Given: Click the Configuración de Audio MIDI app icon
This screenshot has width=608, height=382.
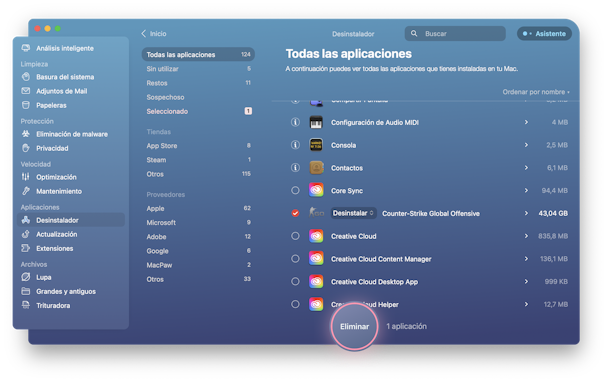Looking at the screenshot, I should [x=316, y=123].
